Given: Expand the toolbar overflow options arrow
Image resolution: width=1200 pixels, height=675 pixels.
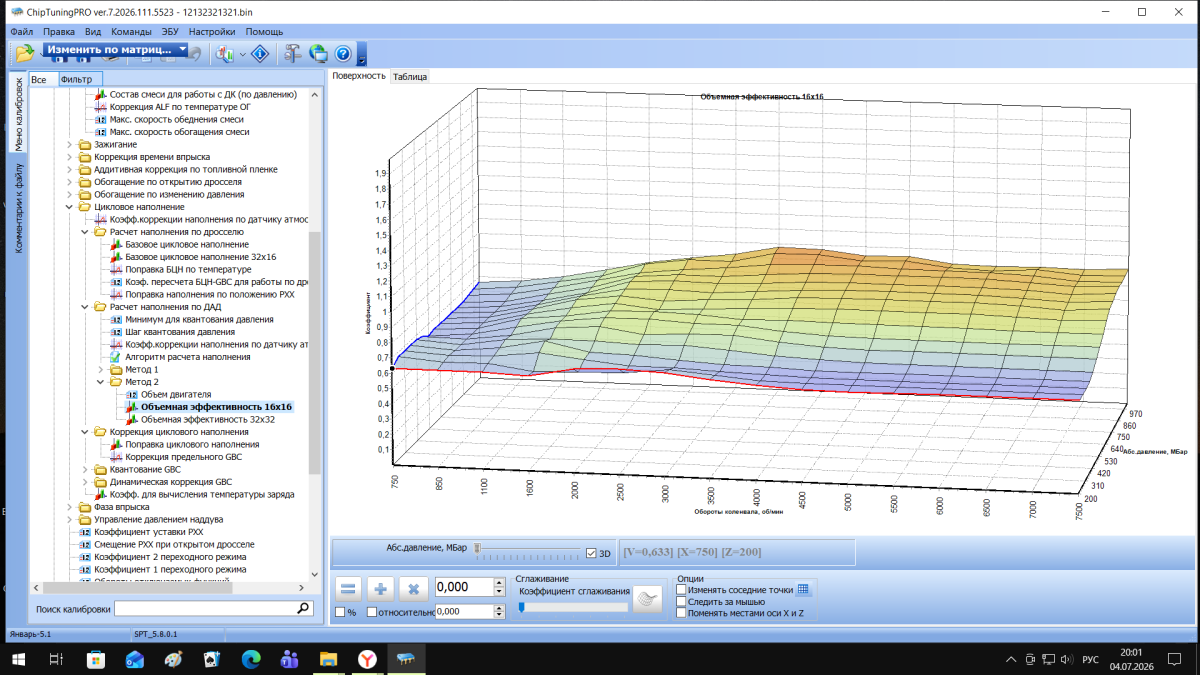Looking at the screenshot, I should click(362, 56).
